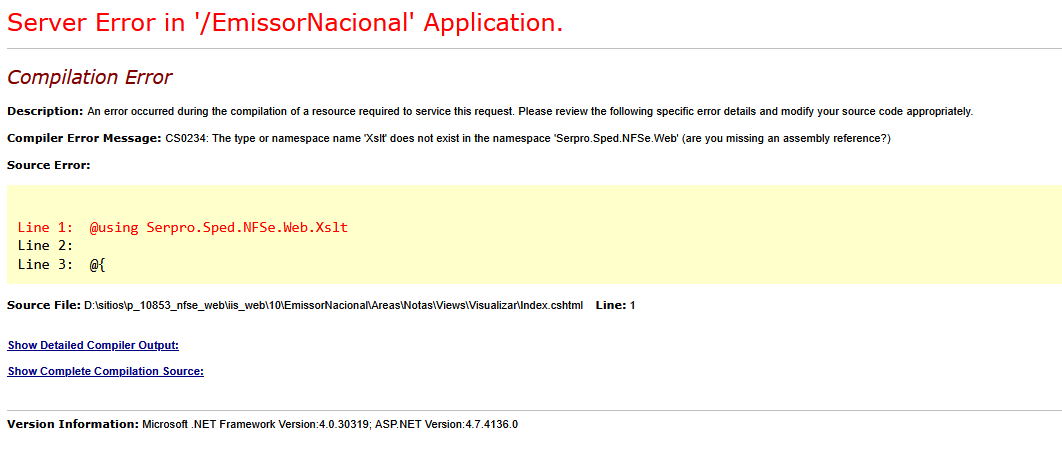Click the empty Line 2 code row
Image resolution: width=1062 pixels, height=471 pixels.
[45, 246]
